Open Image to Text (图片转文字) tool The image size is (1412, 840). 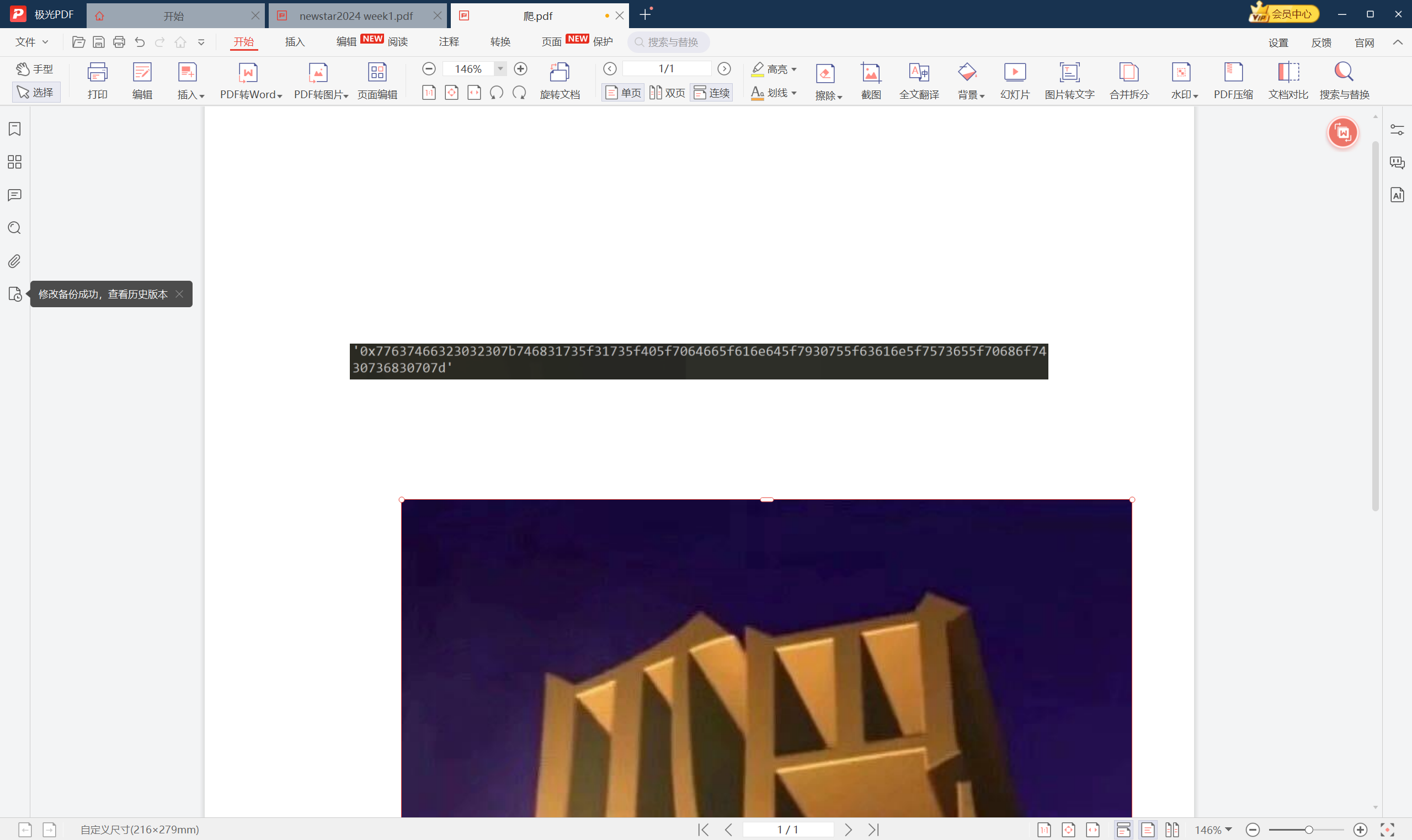click(x=1069, y=81)
